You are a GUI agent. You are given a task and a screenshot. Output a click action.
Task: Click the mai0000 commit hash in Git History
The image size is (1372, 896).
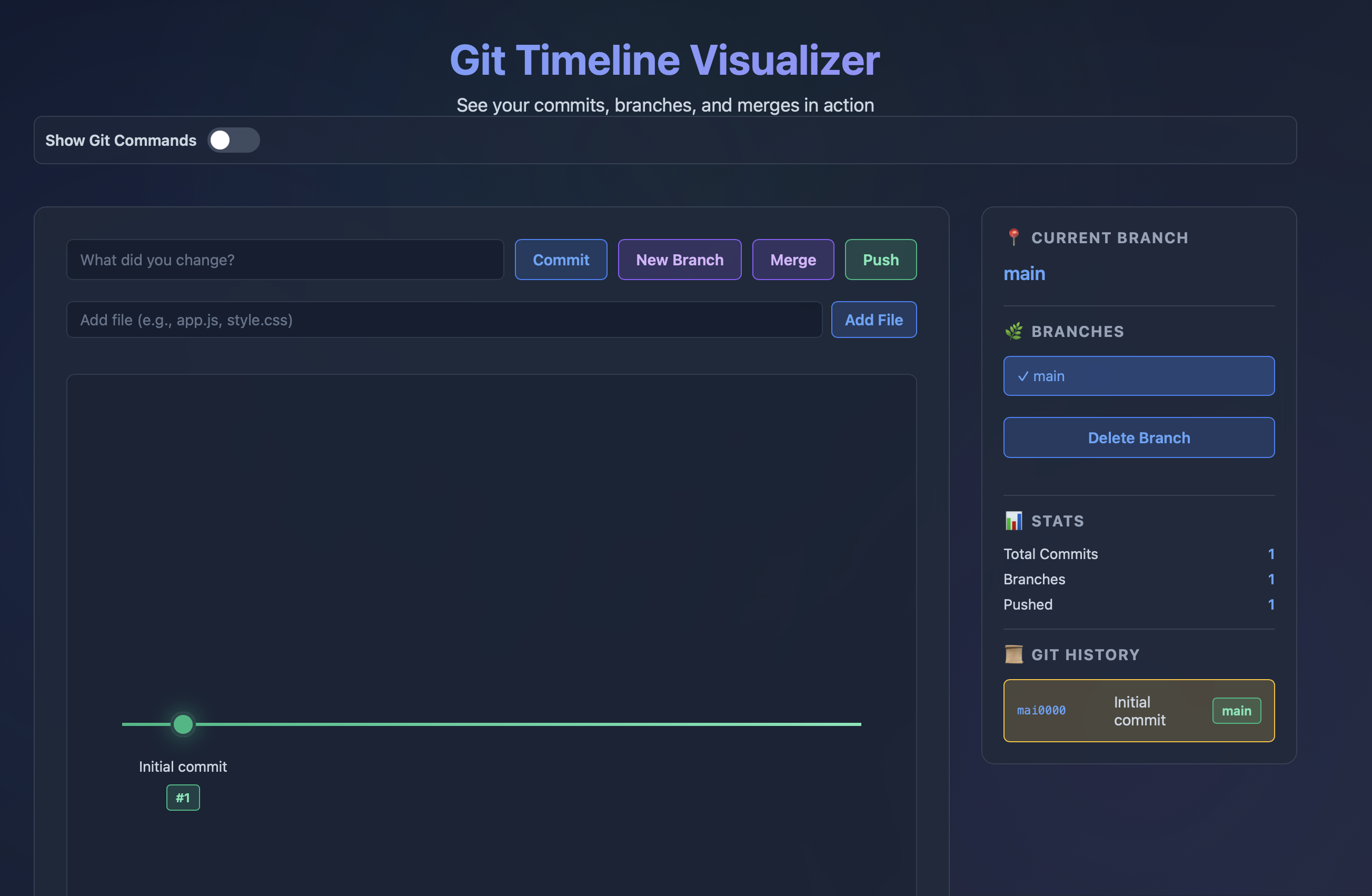coord(1042,710)
